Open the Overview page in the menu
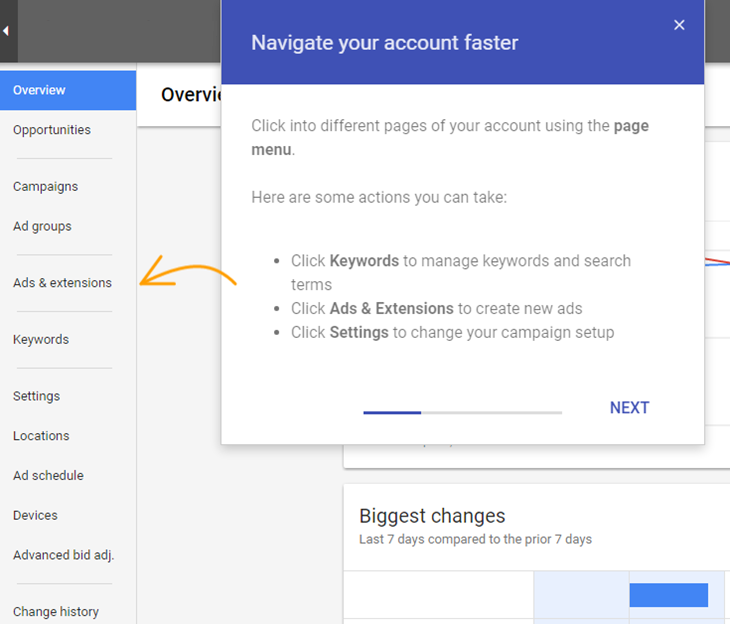The width and height of the screenshot is (730, 624). (x=68, y=90)
